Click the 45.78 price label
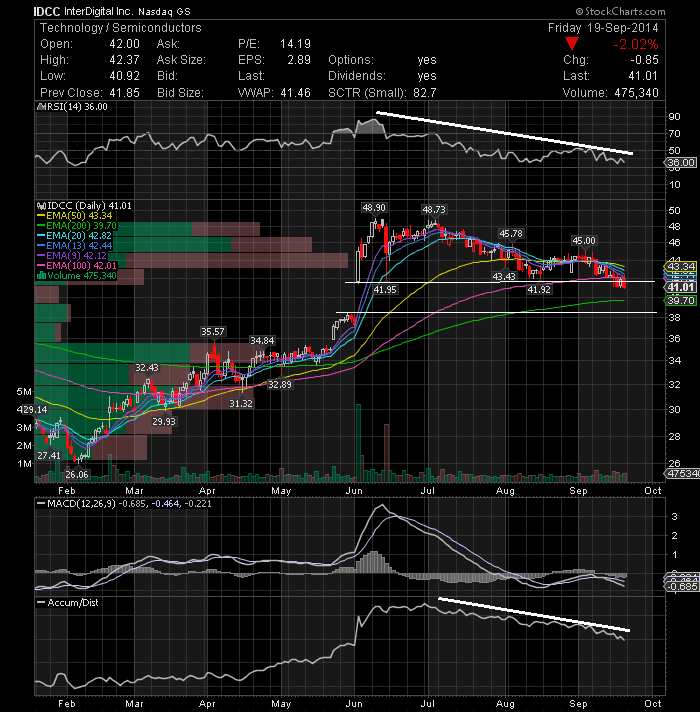The width and height of the screenshot is (700, 712). (x=511, y=234)
